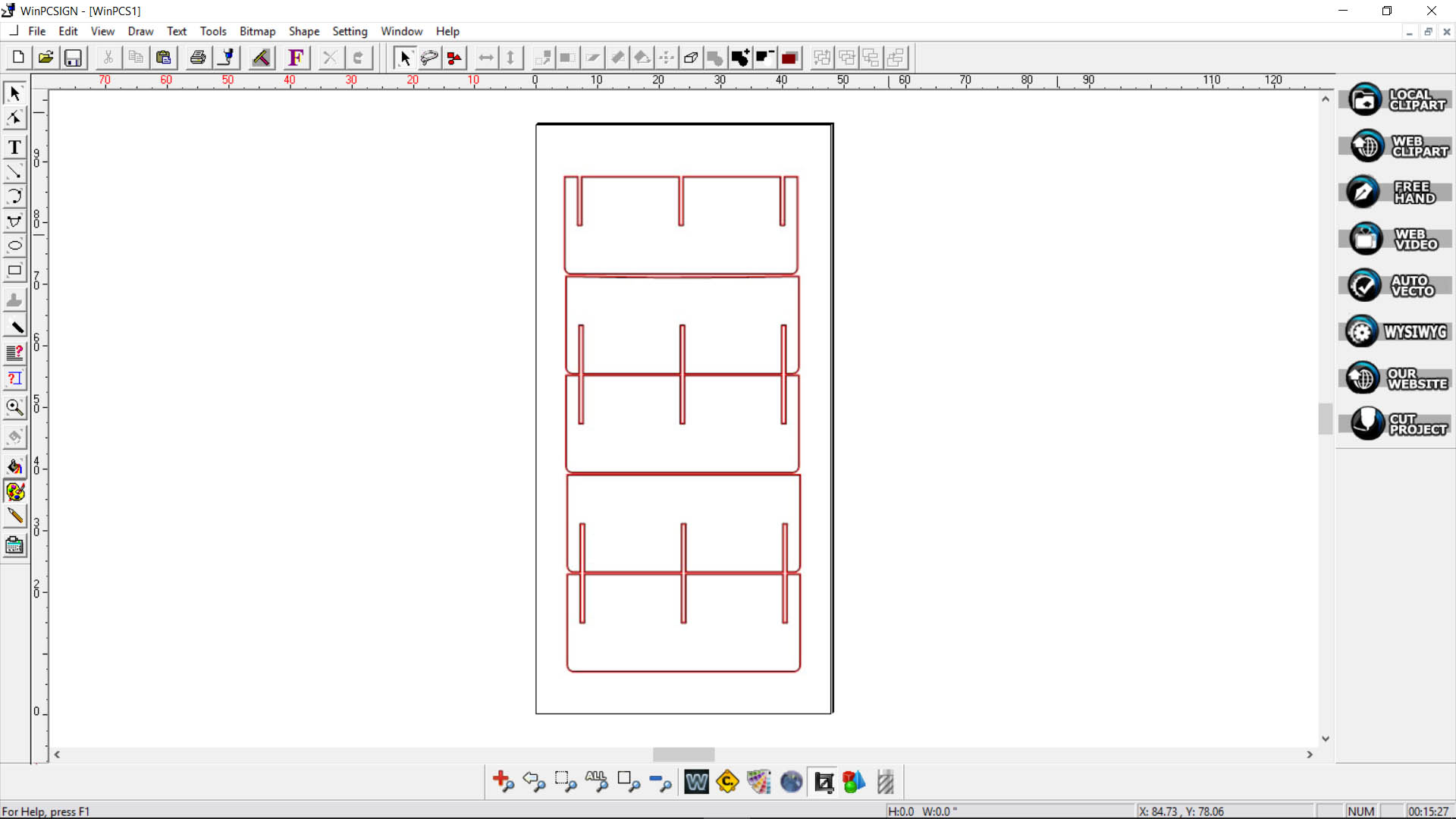Viewport: 1456px width, 819px height.
Task: Select the Text tool T icon
Action: click(x=14, y=147)
